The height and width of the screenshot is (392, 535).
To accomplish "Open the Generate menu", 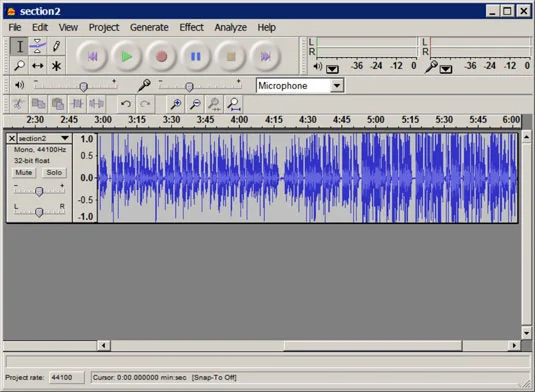I will [149, 27].
